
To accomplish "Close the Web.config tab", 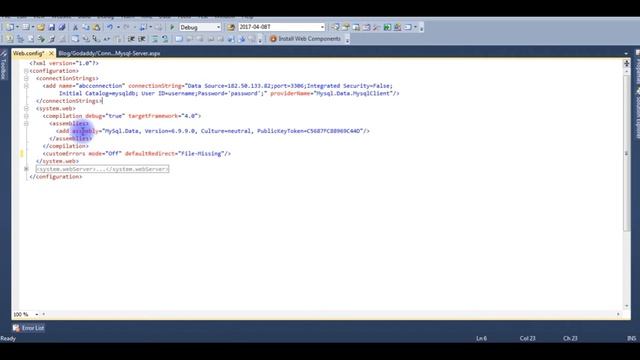I will 51,53.
